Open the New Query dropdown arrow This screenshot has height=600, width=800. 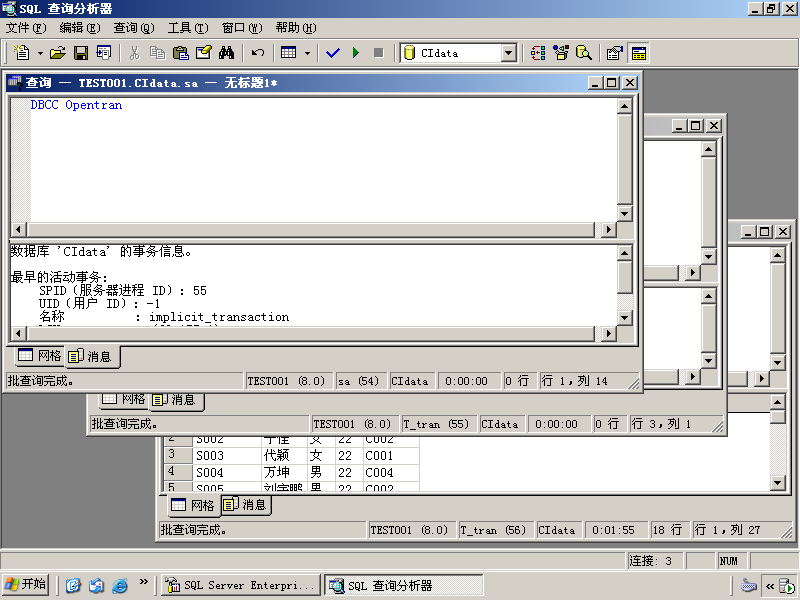coord(40,53)
